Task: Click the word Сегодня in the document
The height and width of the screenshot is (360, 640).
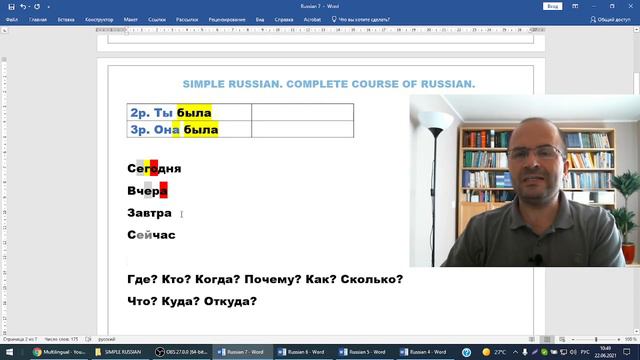Action: point(154,168)
